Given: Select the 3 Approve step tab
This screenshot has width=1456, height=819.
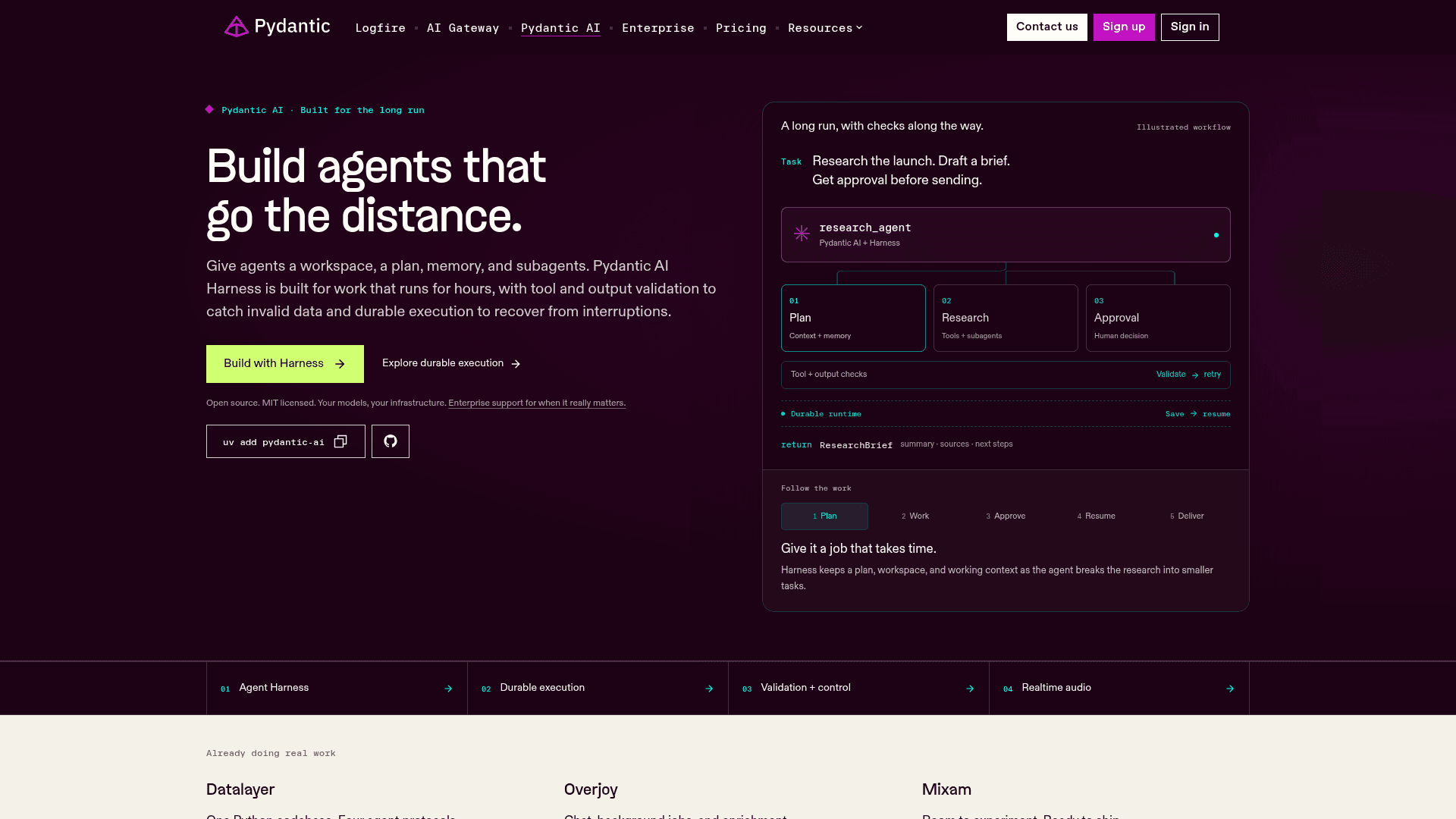Looking at the screenshot, I should 1006,516.
